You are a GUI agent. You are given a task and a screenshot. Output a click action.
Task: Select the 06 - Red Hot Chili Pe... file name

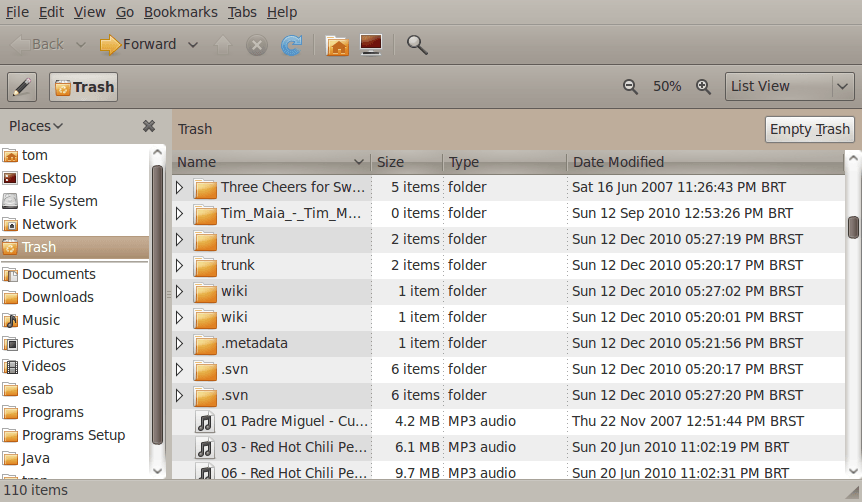click(x=294, y=473)
